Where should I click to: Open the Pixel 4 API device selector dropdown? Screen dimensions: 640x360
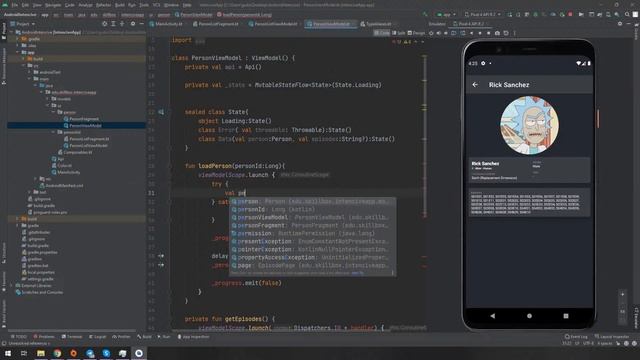point(482,14)
